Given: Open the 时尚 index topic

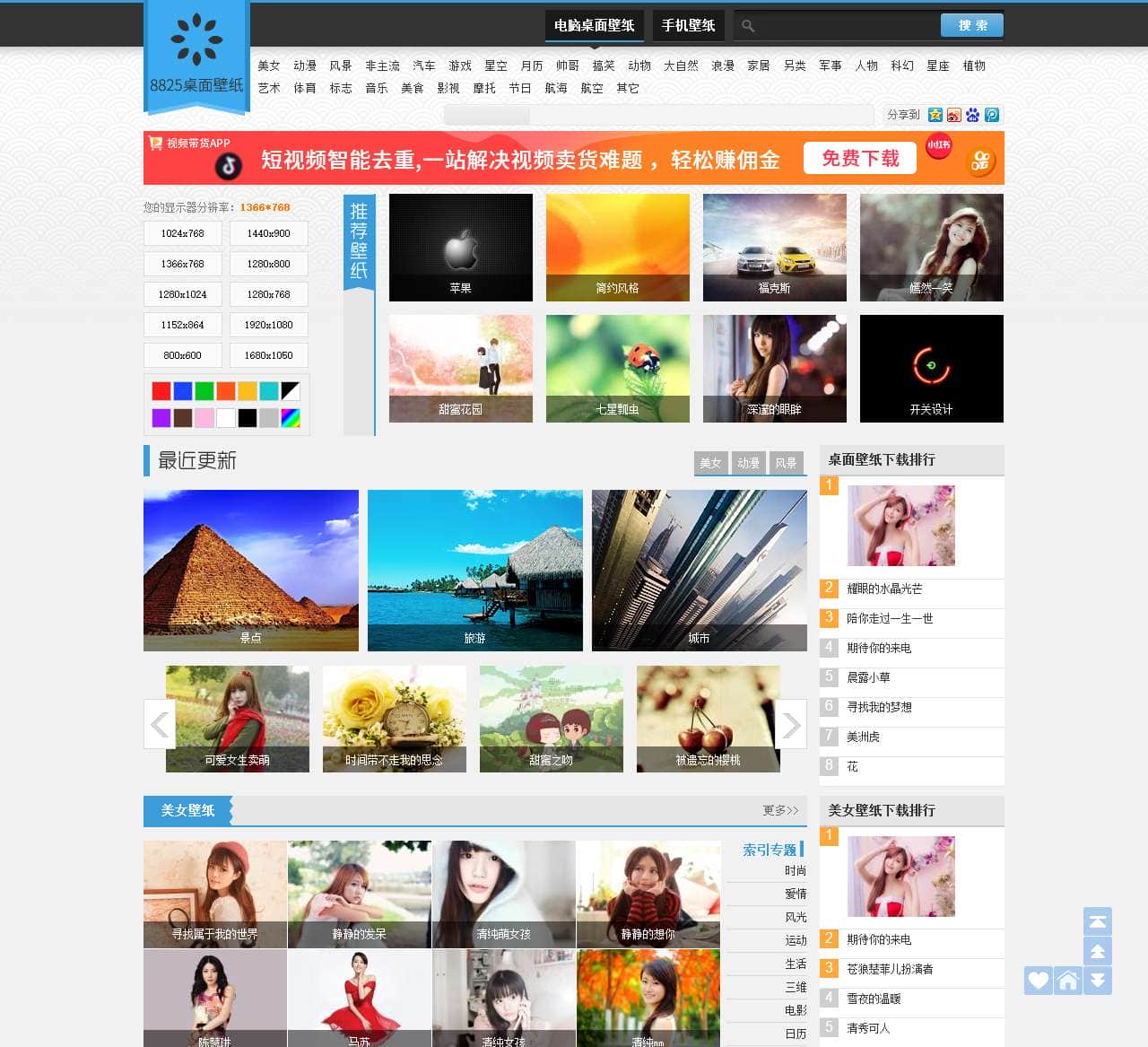Looking at the screenshot, I should 796,870.
